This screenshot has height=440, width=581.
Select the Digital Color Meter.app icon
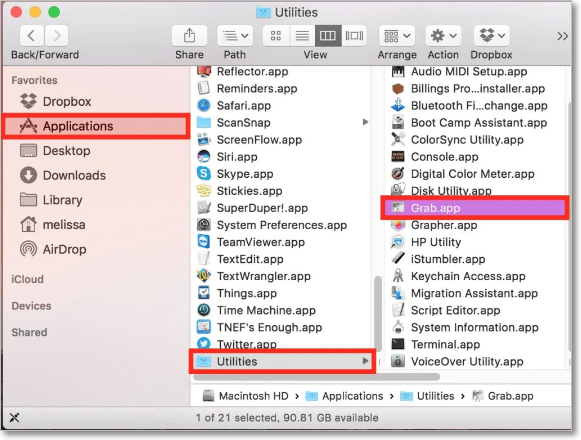pos(398,173)
